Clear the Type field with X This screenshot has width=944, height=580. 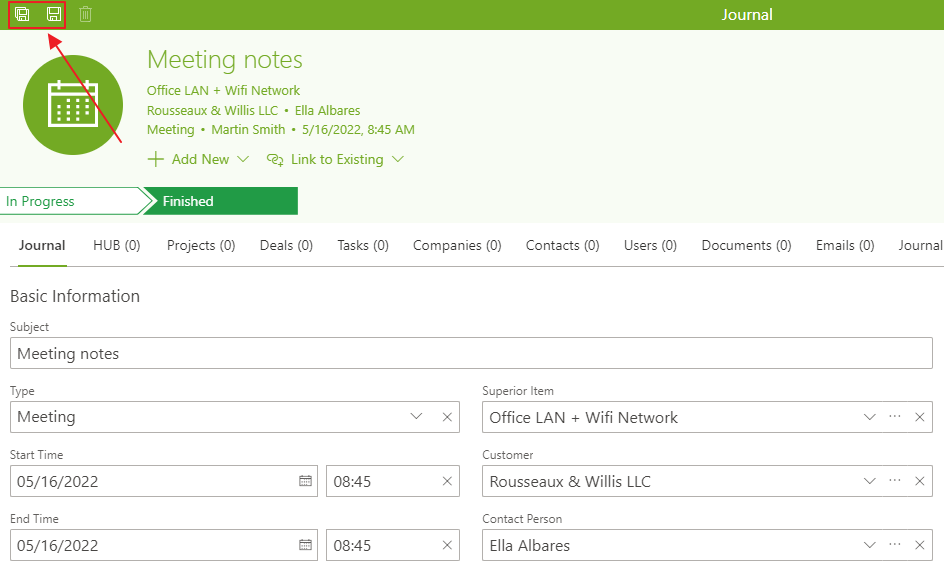[x=447, y=417]
